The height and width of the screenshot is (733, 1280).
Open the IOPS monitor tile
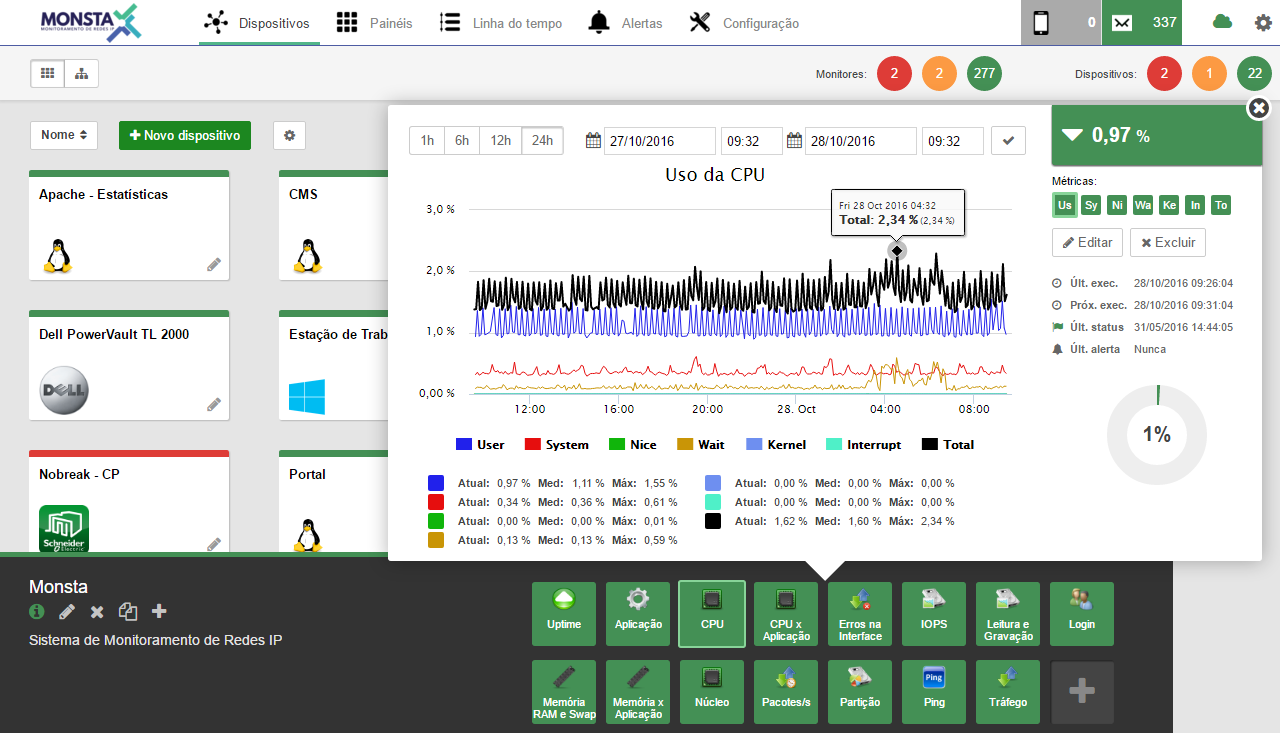934,614
